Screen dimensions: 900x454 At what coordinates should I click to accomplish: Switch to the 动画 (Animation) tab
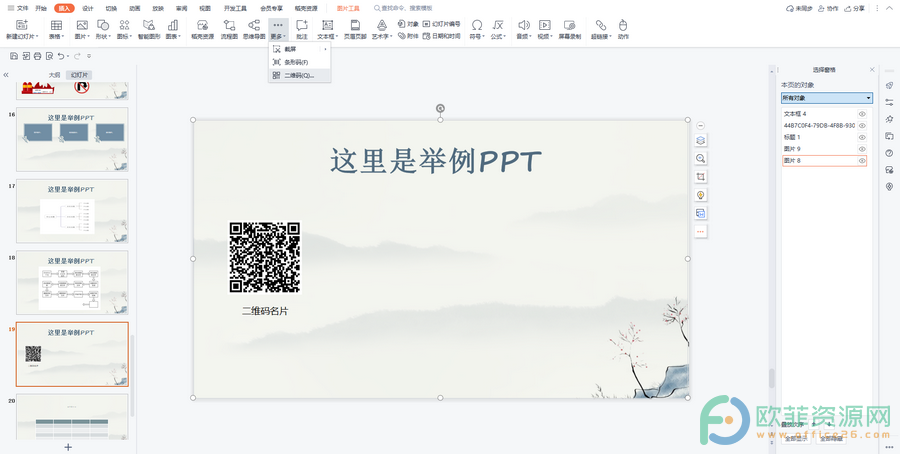[135, 9]
